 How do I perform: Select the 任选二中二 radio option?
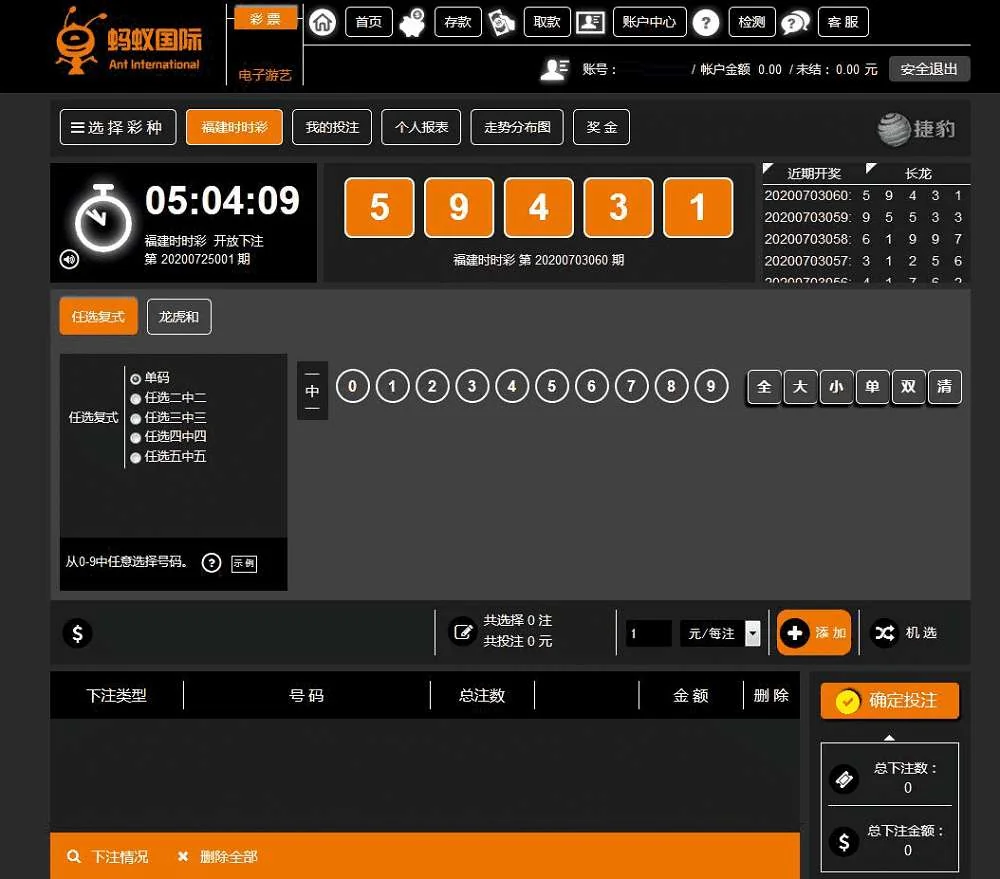click(136, 398)
